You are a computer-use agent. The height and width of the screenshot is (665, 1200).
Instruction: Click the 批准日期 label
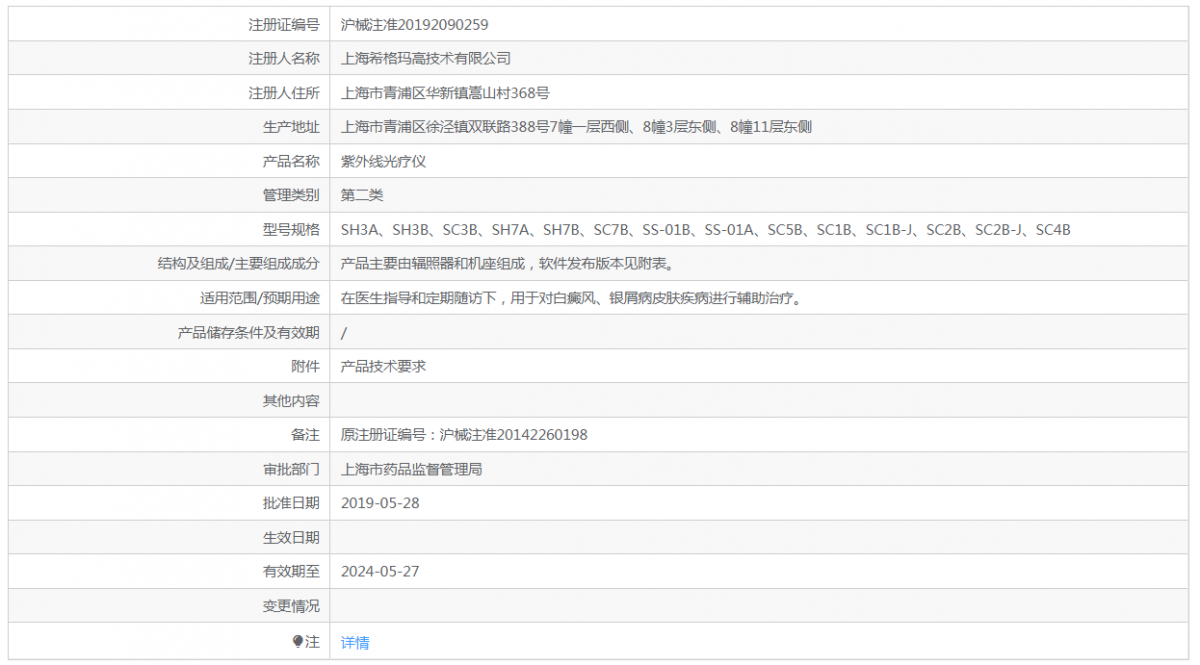tap(291, 503)
